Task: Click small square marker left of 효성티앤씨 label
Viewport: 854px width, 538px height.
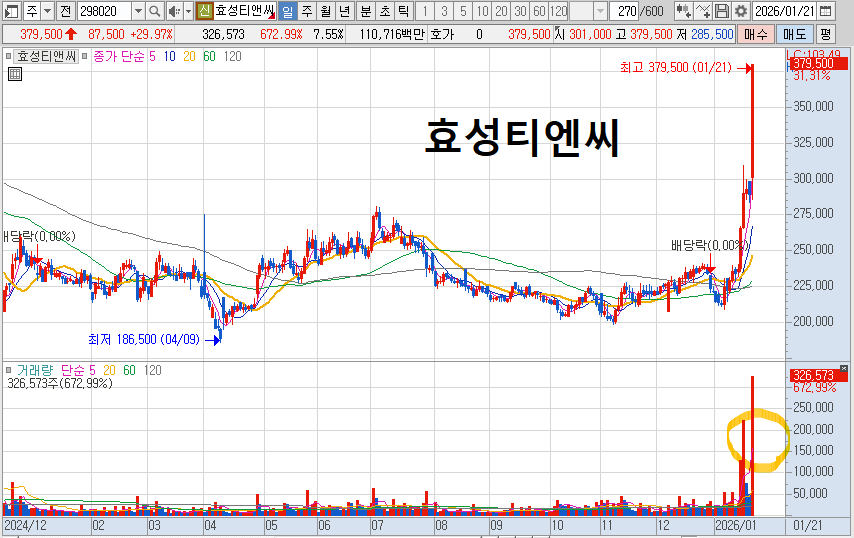Action: tap(8, 56)
